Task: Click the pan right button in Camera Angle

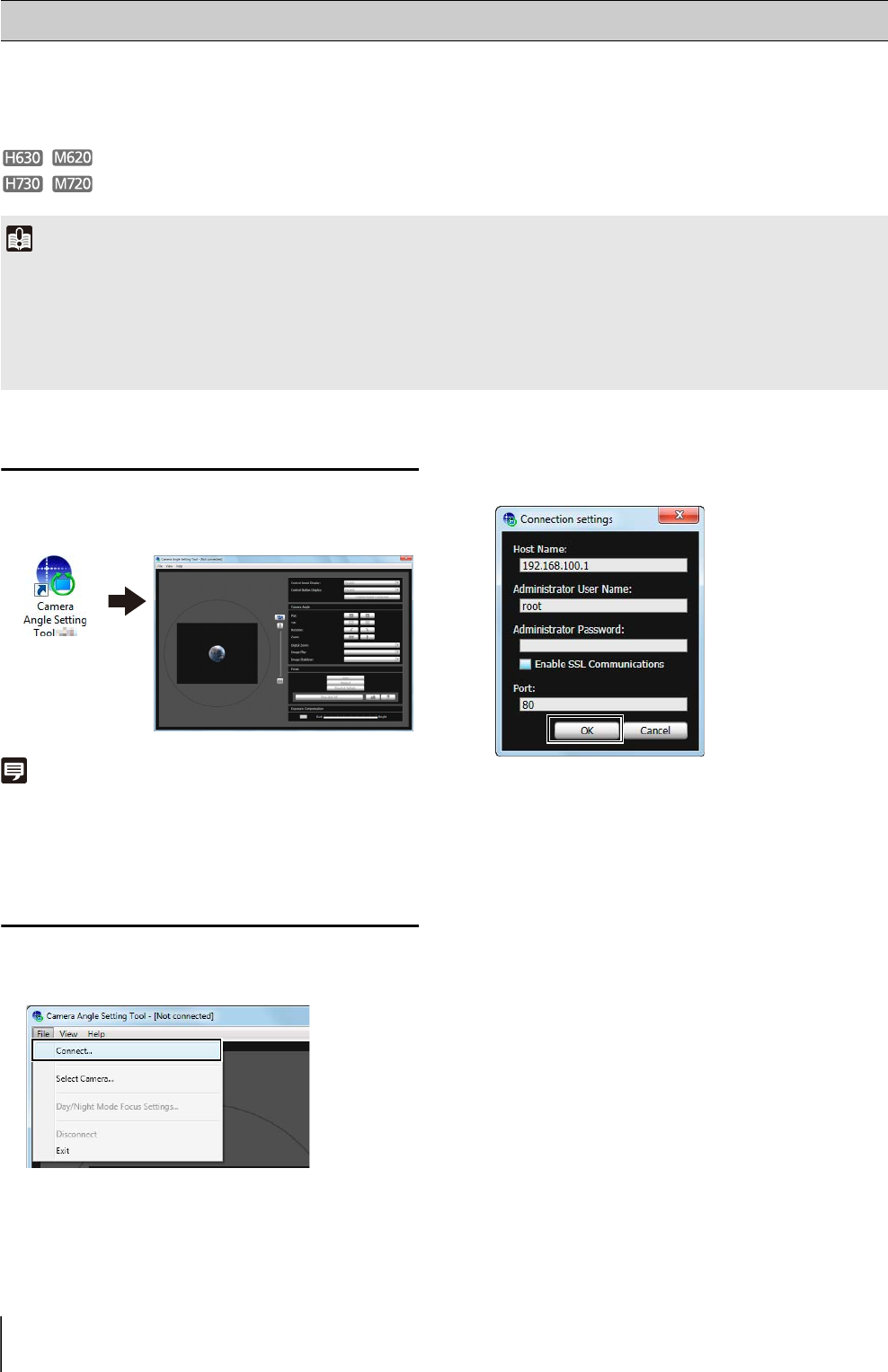Action: (x=368, y=615)
